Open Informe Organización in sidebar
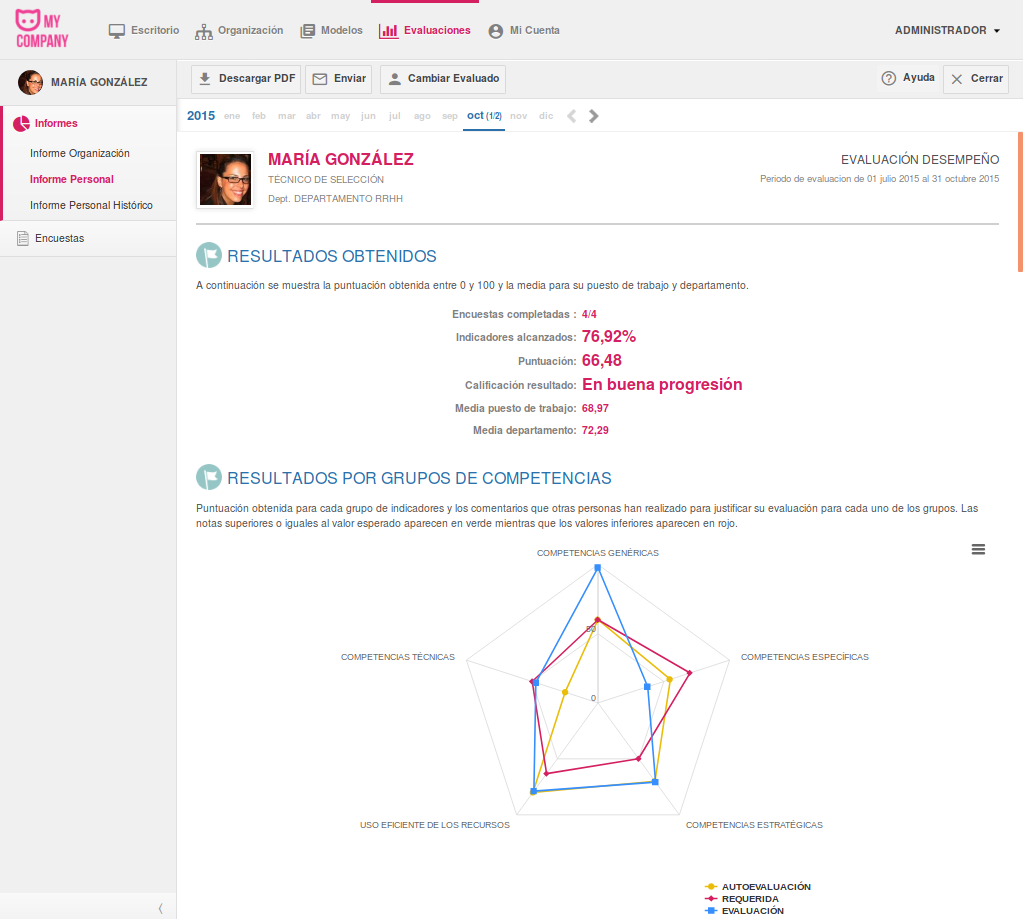Viewport: 1023px width, 919px height. pyautogui.click(x=80, y=153)
